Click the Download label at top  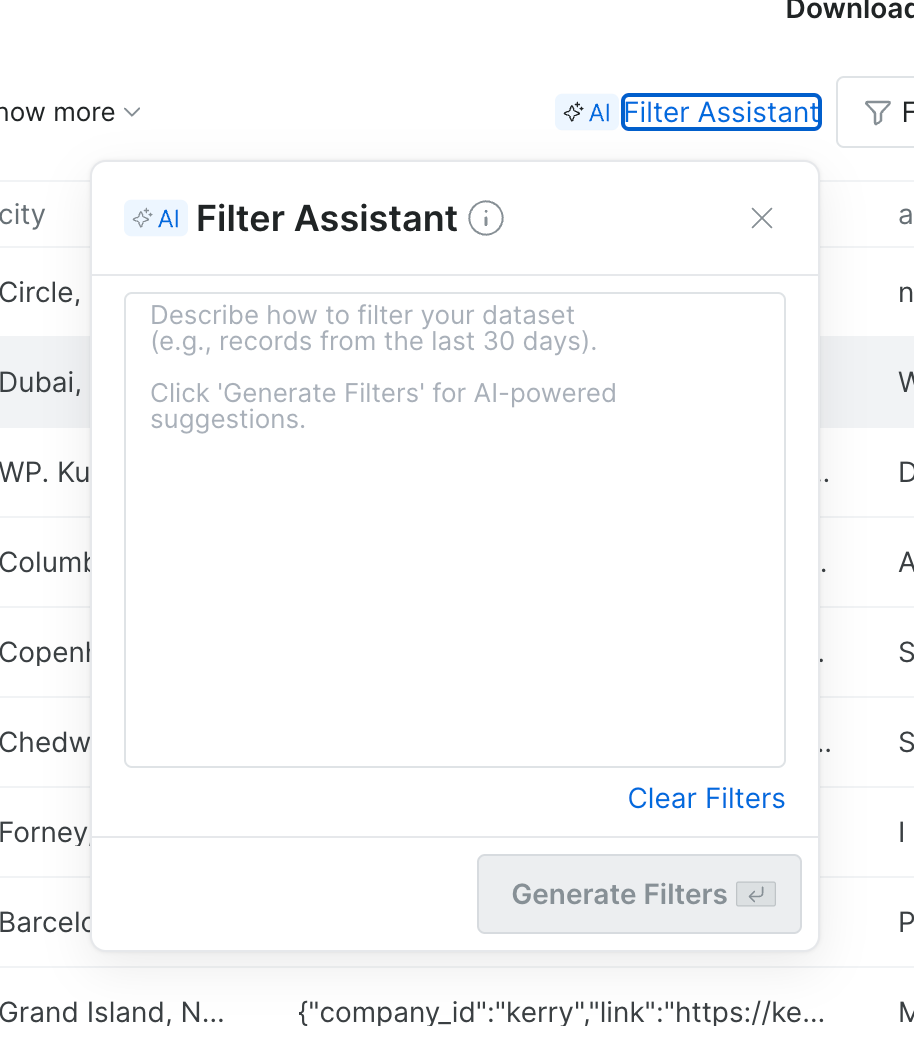click(848, 10)
